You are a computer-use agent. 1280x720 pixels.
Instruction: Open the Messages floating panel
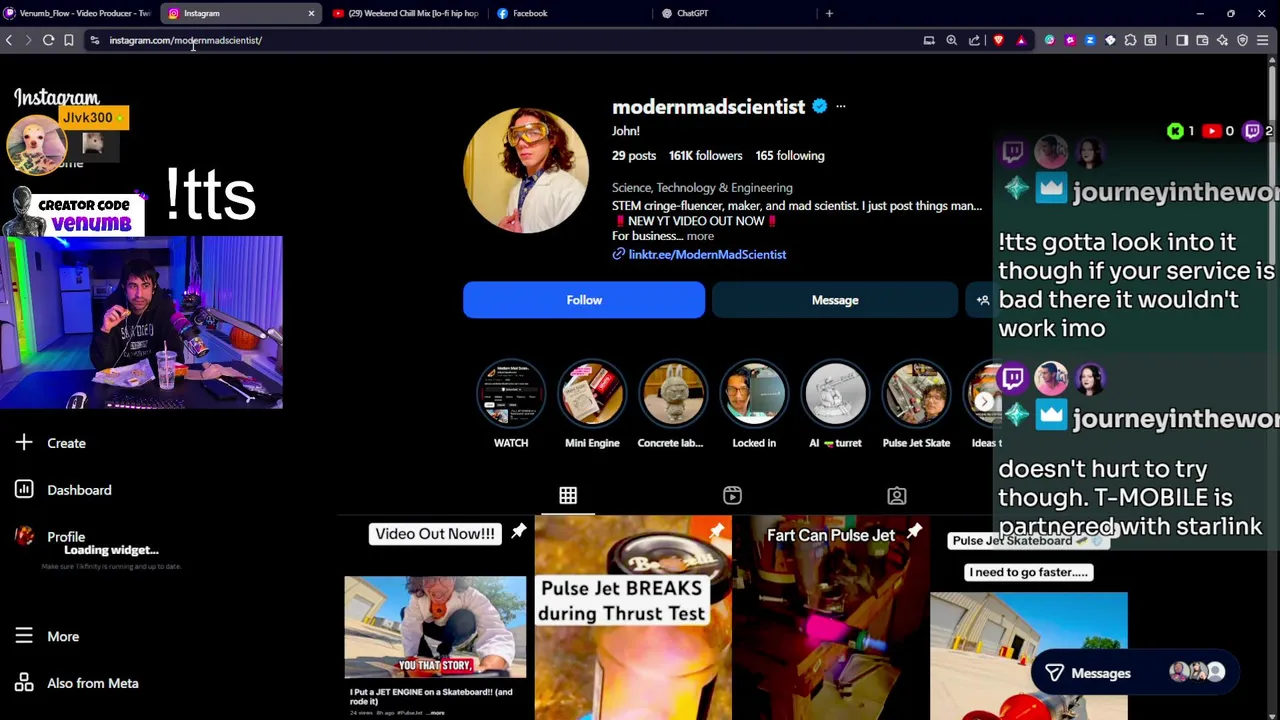point(1136,673)
